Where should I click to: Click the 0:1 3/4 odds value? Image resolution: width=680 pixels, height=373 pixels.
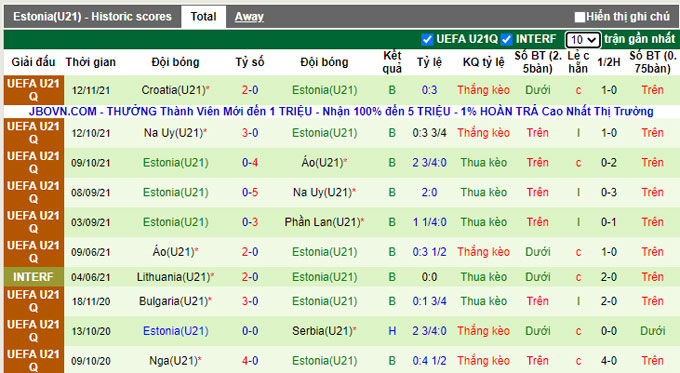pyautogui.click(x=429, y=301)
